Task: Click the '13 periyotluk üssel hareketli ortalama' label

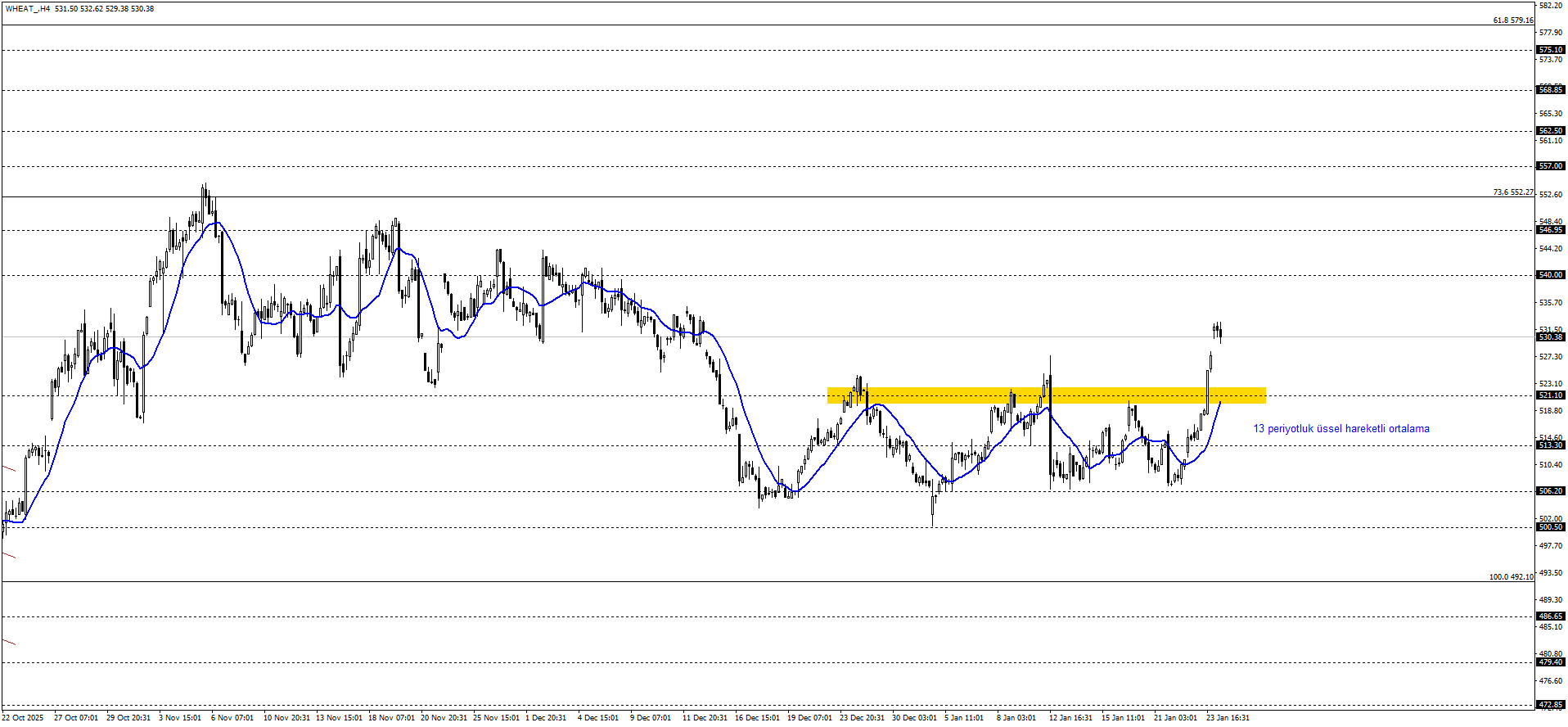Action: point(1340,429)
